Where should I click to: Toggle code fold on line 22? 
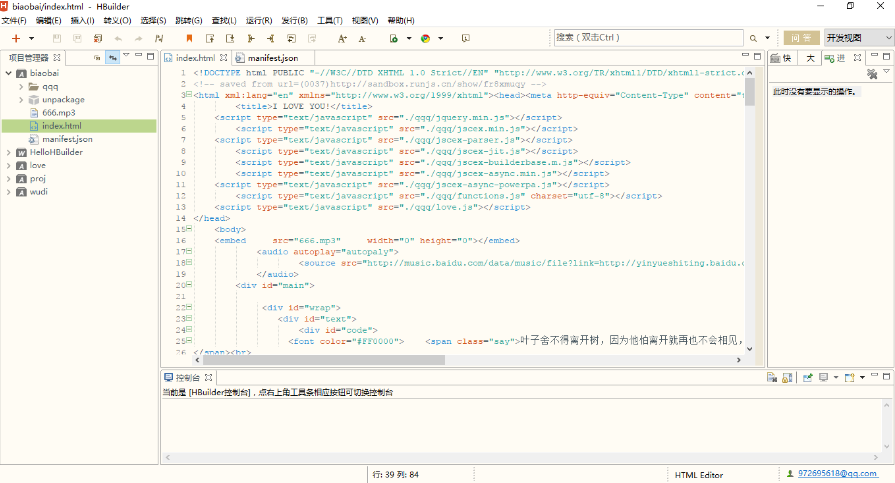pos(189,307)
